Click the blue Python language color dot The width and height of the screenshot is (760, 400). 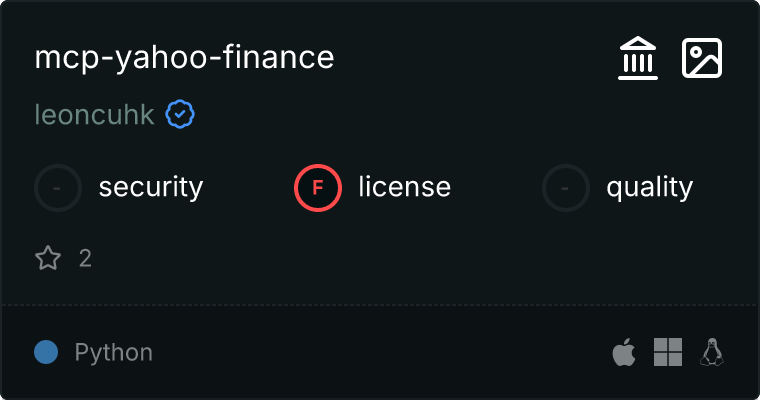pyautogui.click(x=46, y=352)
